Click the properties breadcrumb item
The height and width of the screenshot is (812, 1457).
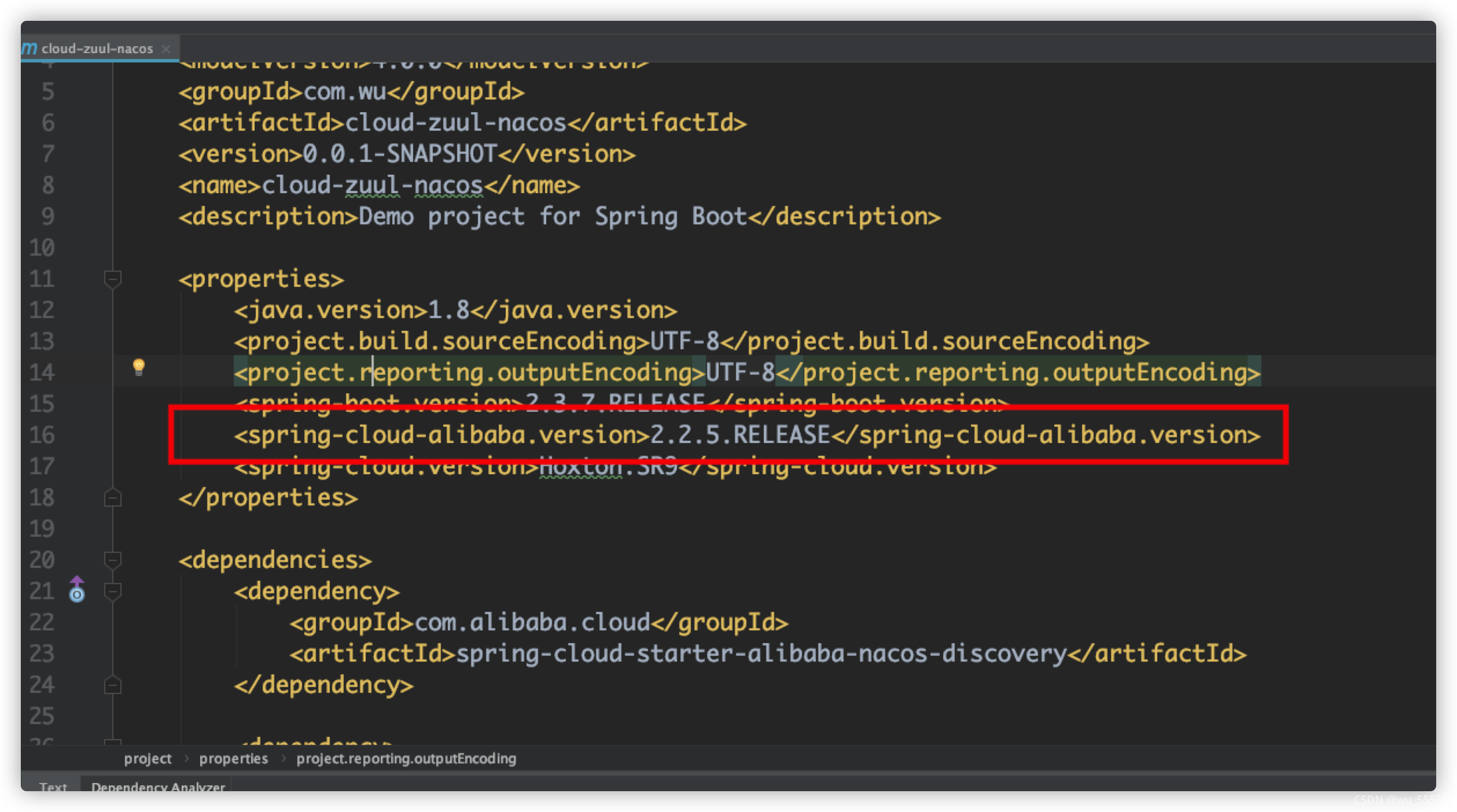click(233, 758)
